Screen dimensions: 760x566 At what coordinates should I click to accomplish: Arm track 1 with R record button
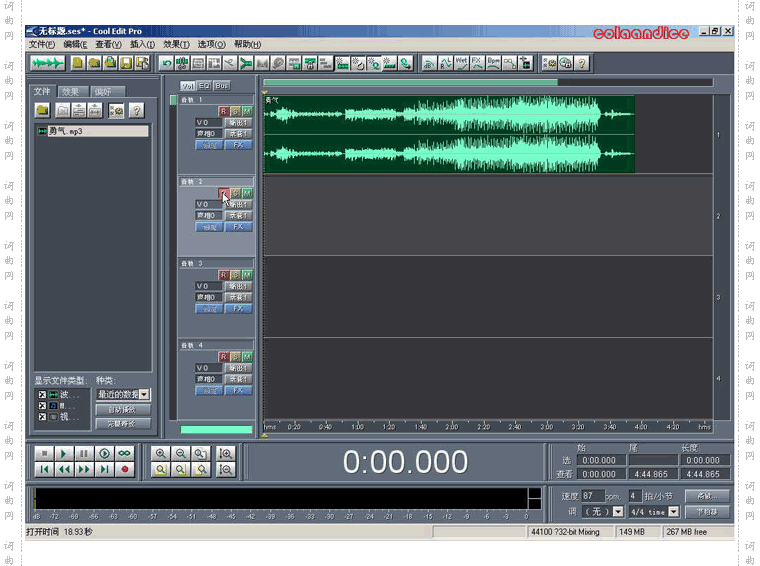223,111
